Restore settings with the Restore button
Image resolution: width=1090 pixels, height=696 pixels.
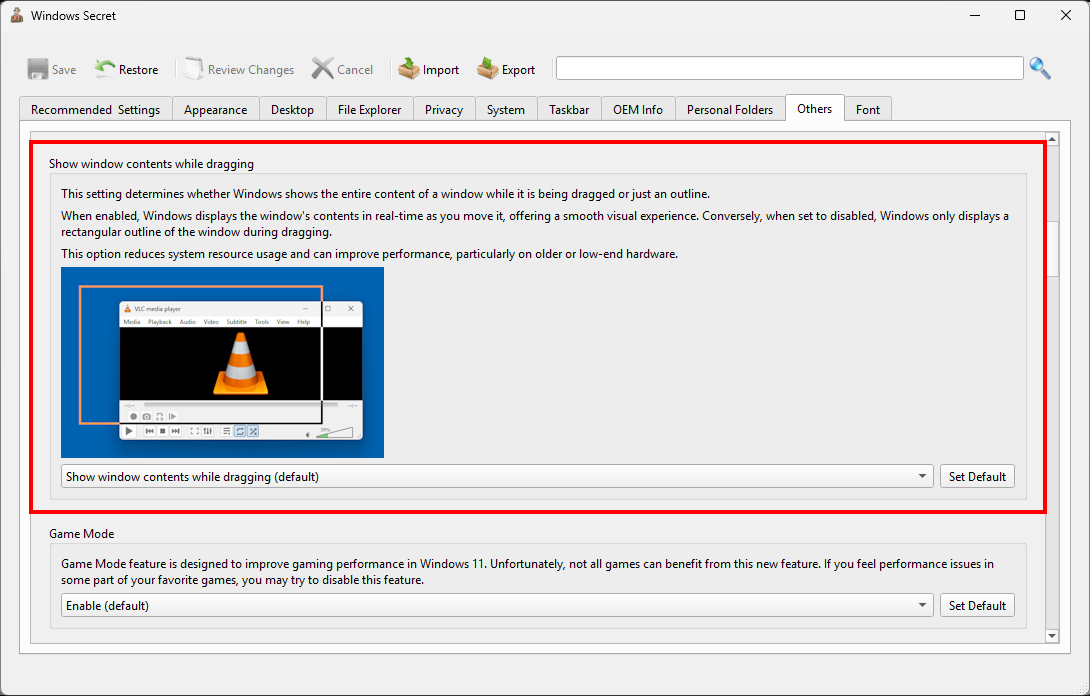(x=127, y=69)
